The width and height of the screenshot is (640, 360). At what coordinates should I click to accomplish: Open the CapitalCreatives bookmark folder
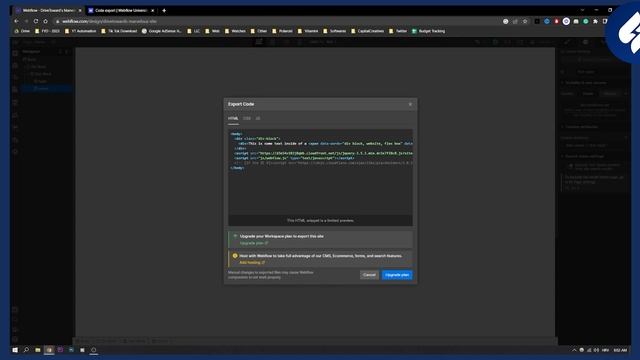[x=368, y=31]
